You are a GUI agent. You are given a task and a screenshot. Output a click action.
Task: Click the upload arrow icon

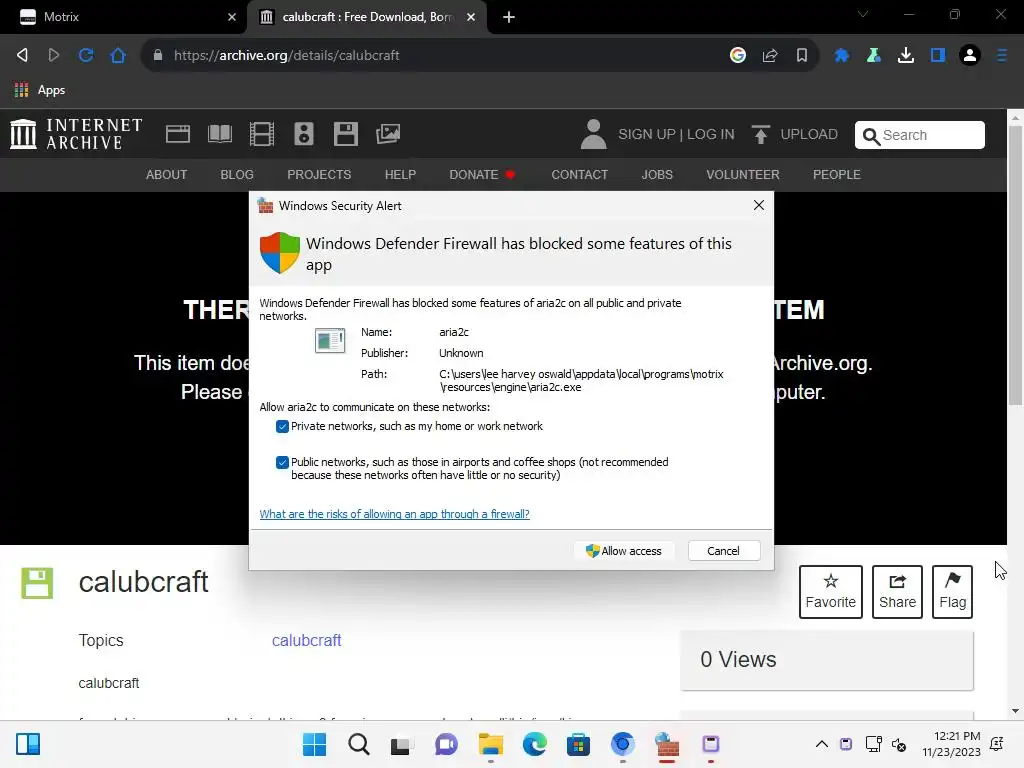coord(761,135)
